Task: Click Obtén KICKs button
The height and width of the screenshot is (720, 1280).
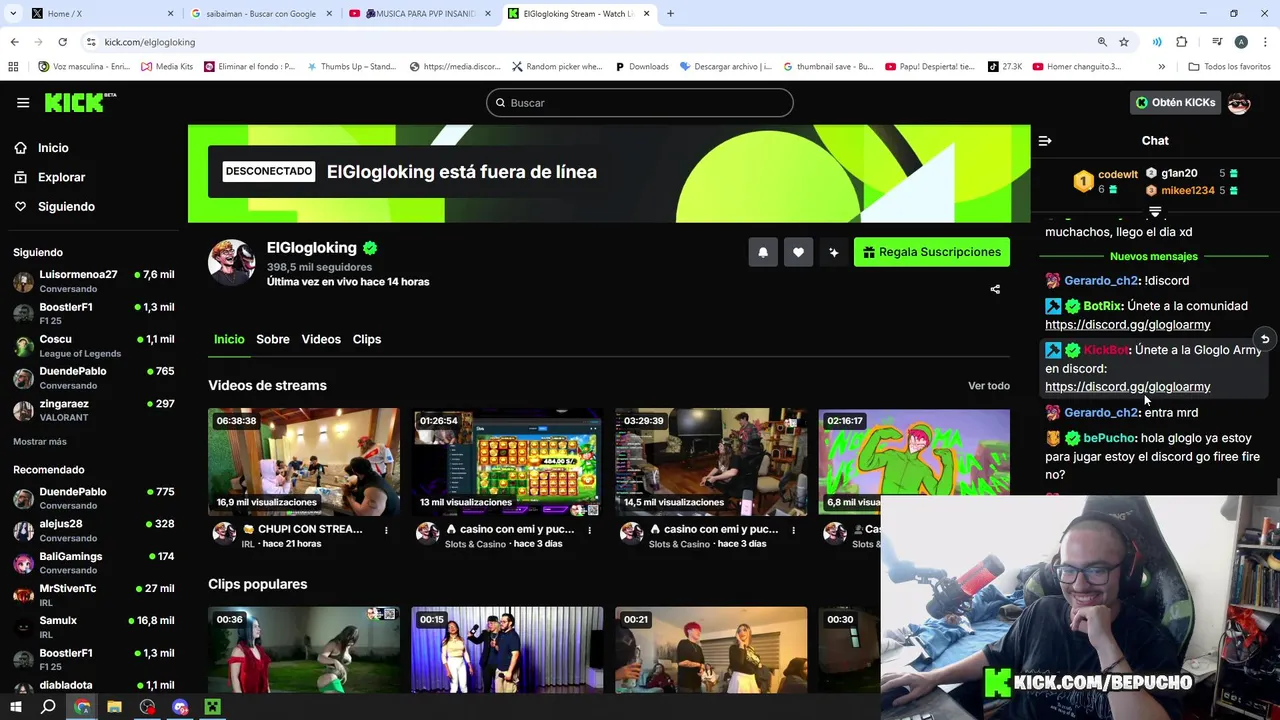Action: pos(1175,102)
